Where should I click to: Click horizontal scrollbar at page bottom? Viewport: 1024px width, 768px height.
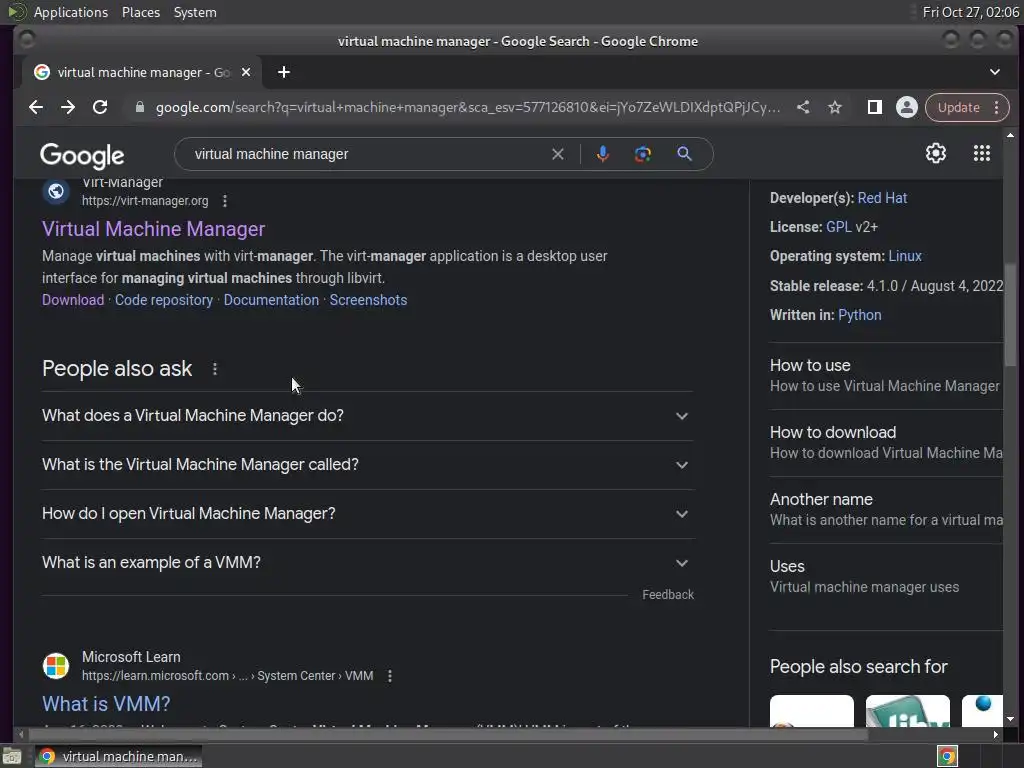pyautogui.click(x=447, y=735)
